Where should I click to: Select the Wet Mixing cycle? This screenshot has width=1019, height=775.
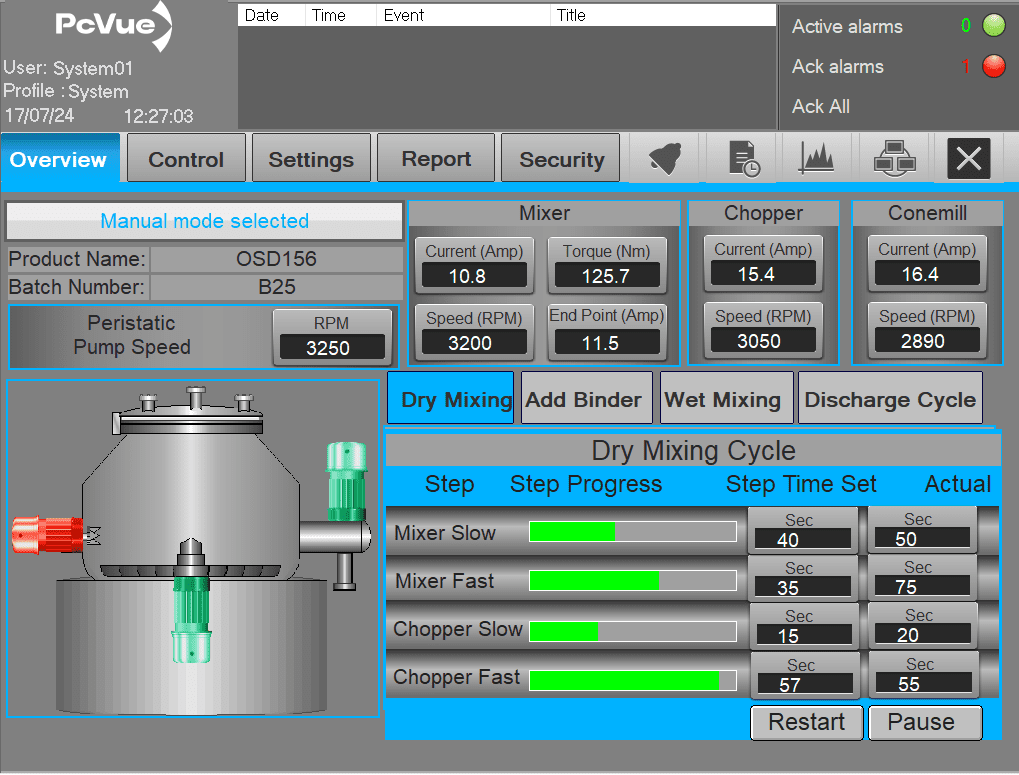(723, 400)
